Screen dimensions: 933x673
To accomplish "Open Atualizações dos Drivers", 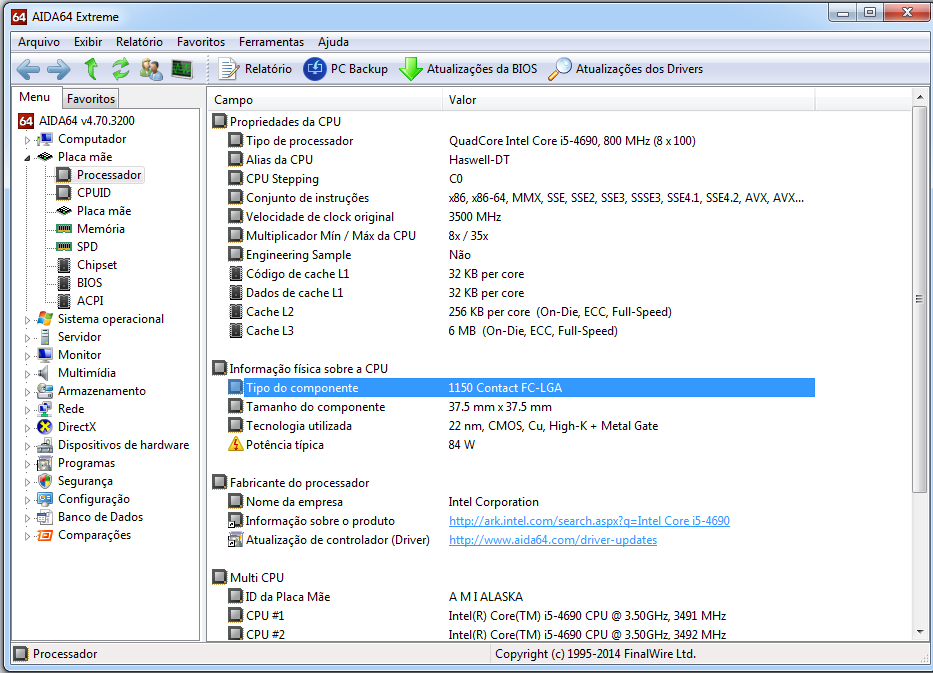I will (625, 69).
